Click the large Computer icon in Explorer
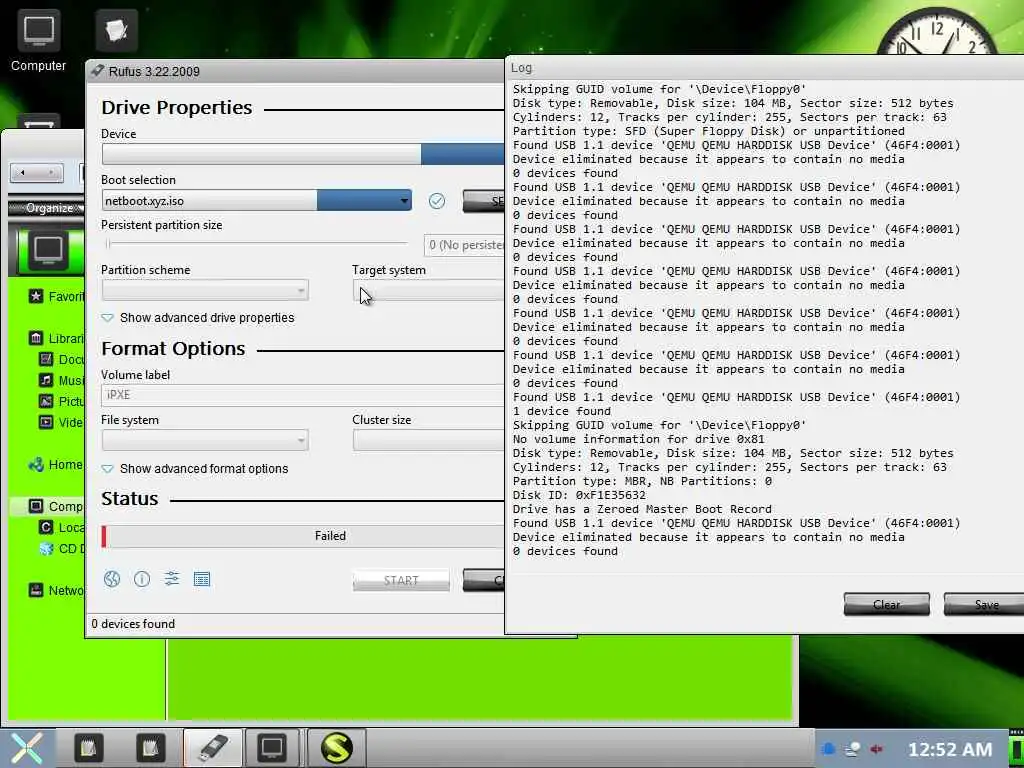Image resolution: width=1024 pixels, height=768 pixels. (48, 249)
